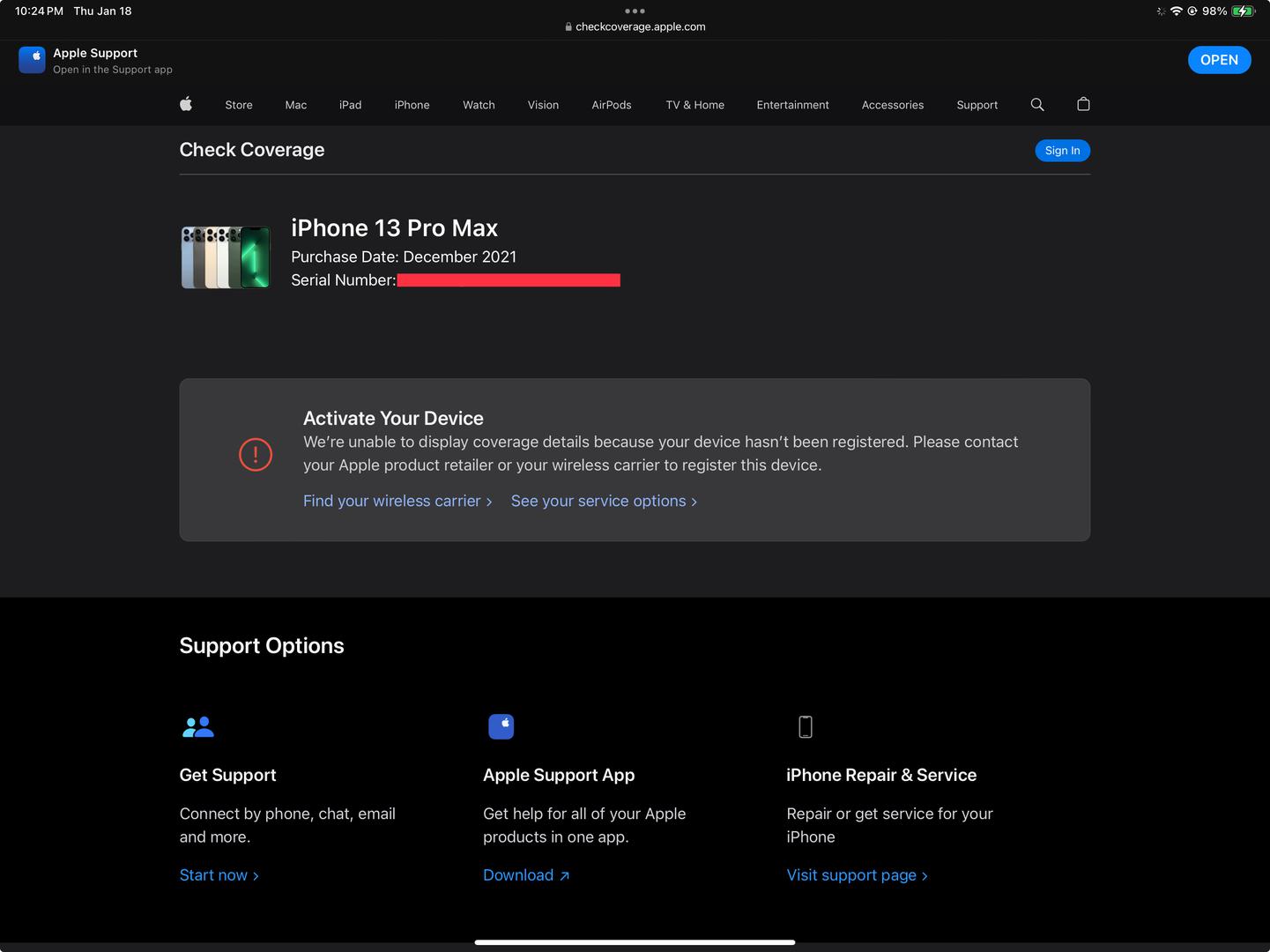This screenshot has width=1270, height=952.
Task: Click the 'Start now' link
Action: point(219,875)
